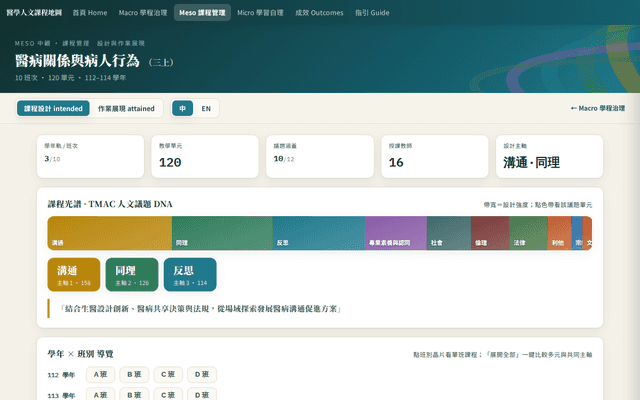
Task: Click the 醫病關係與病人行為 course title
Action: coord(77,61)
